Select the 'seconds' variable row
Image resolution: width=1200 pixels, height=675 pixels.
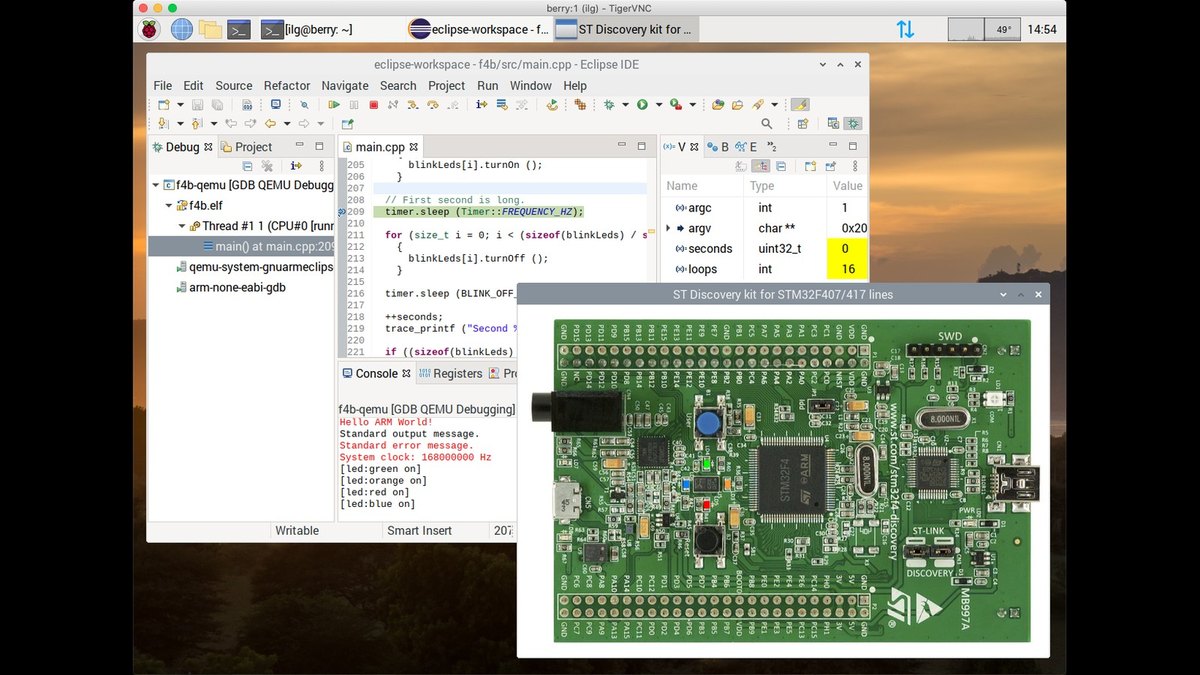pyautogui.click(x=765, y=249)
